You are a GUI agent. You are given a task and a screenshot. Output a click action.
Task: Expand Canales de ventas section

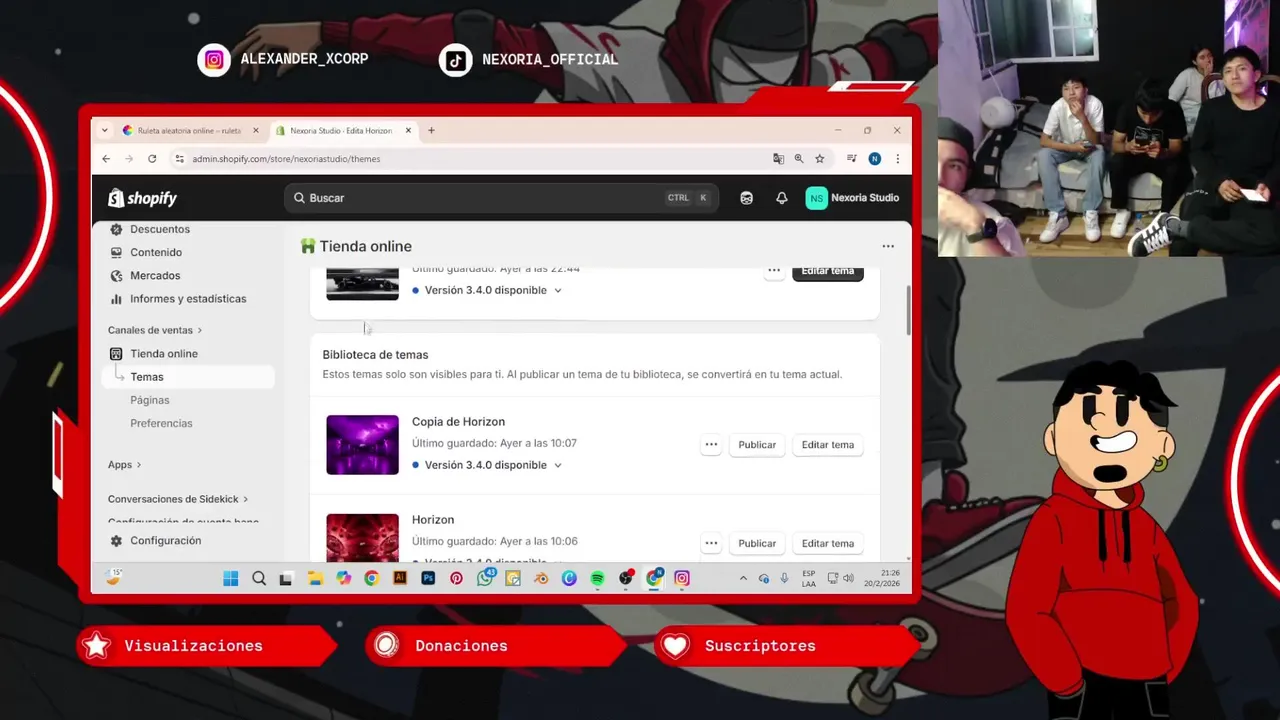coord(155,330)
